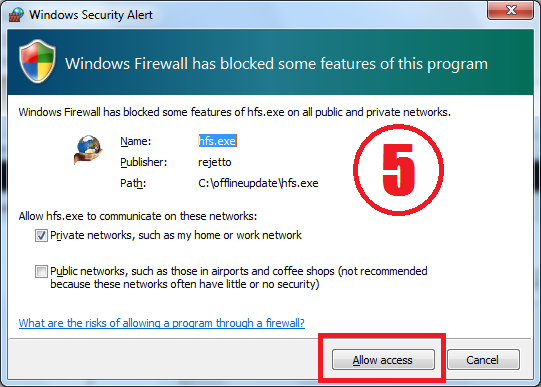Click the path value C:\offlineupdate\hfs.exe
The width and height of the screenshot is (541, 387).
pos(258,183)
